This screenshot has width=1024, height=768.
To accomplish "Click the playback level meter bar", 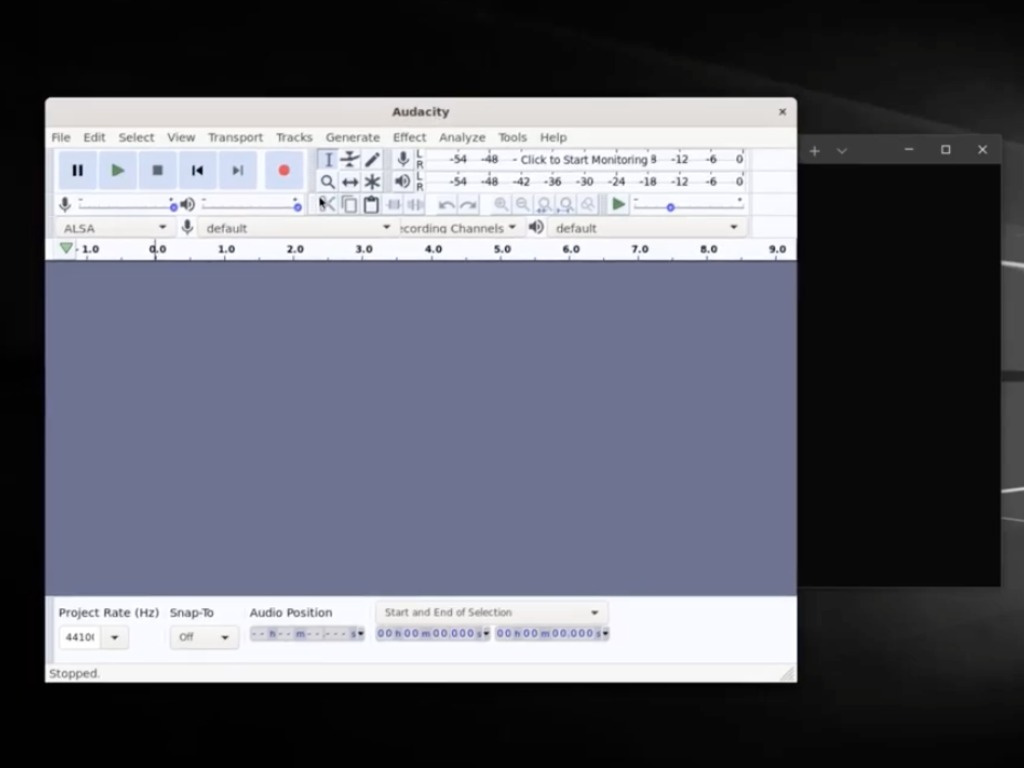I will coord(584,182).
